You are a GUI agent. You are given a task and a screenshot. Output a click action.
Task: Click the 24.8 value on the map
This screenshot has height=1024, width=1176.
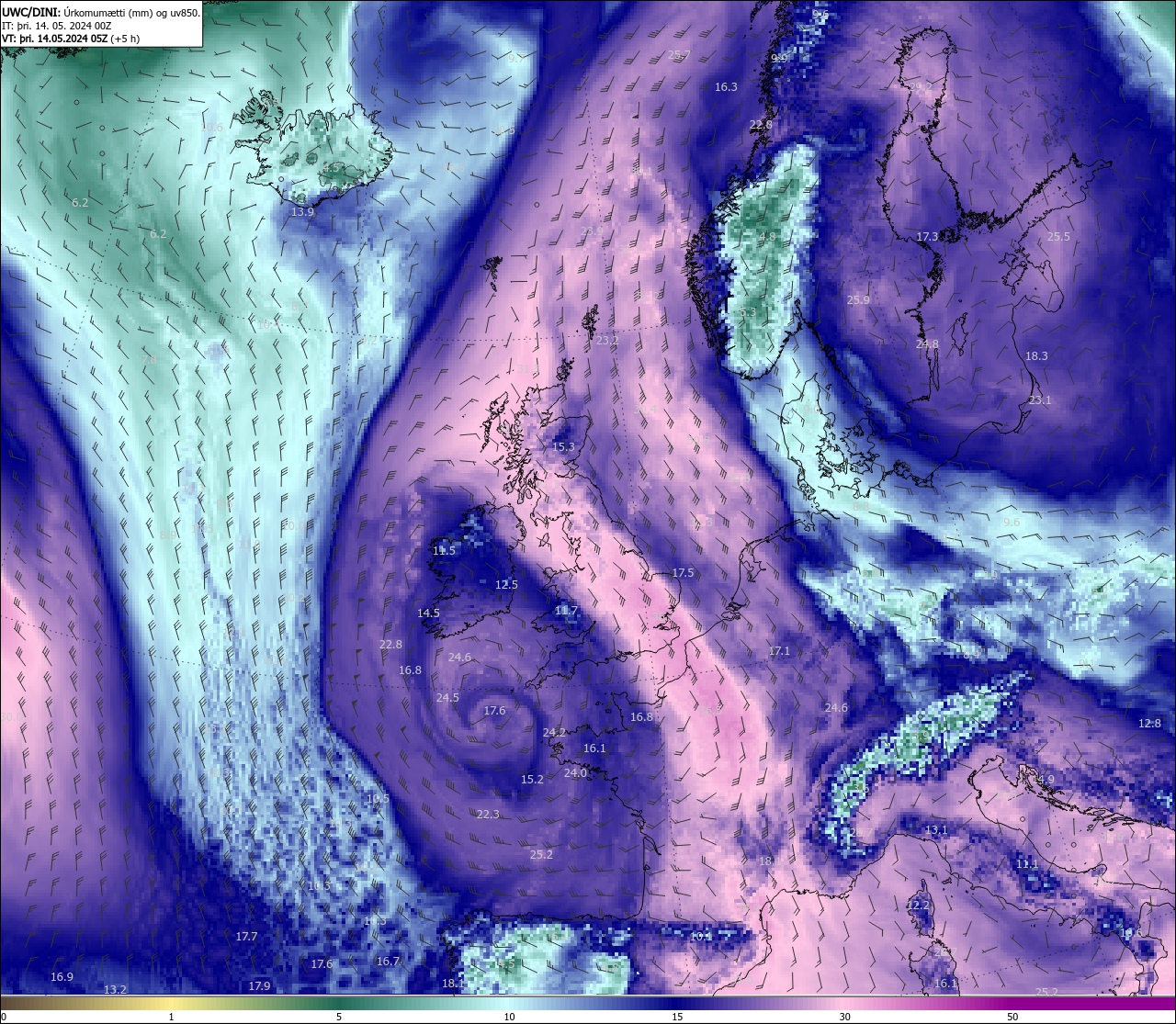(927, 344)
